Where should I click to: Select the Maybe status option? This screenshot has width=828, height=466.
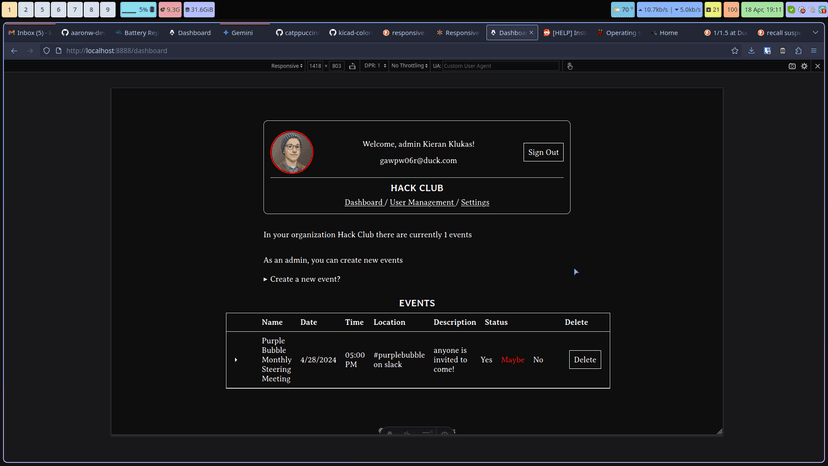click(x=512, y=360)
